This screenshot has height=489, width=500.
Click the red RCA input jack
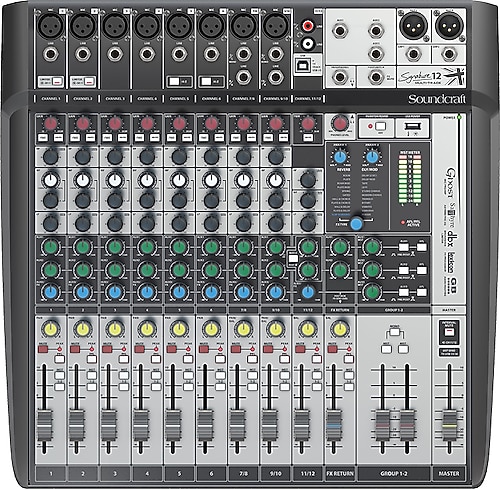pos(307,25)
